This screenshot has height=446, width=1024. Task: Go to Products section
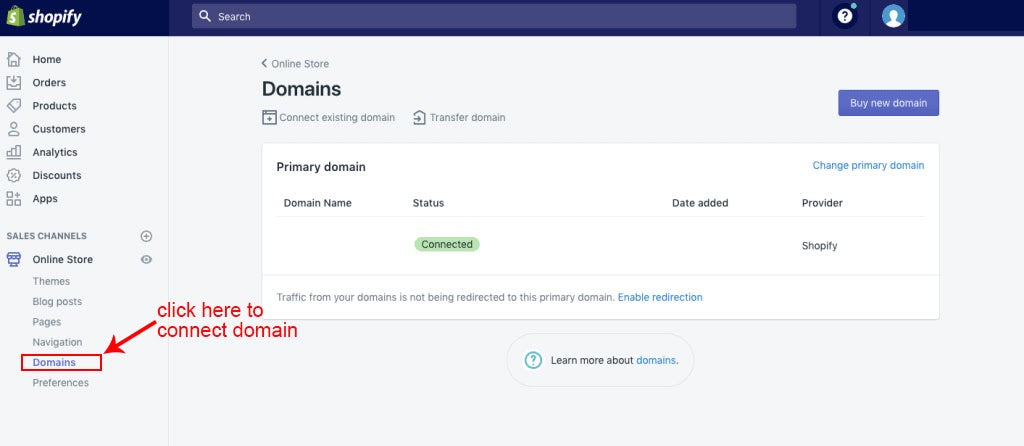(54, 106)
